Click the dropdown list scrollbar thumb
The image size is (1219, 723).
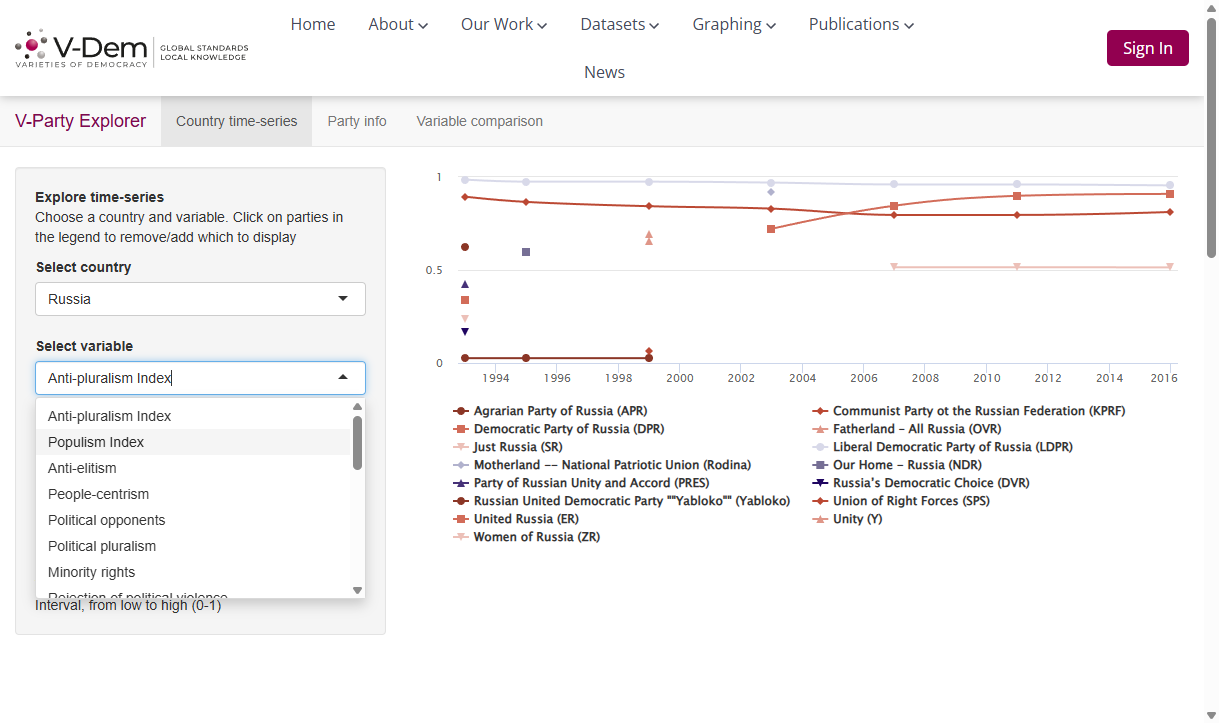[357, 443]
